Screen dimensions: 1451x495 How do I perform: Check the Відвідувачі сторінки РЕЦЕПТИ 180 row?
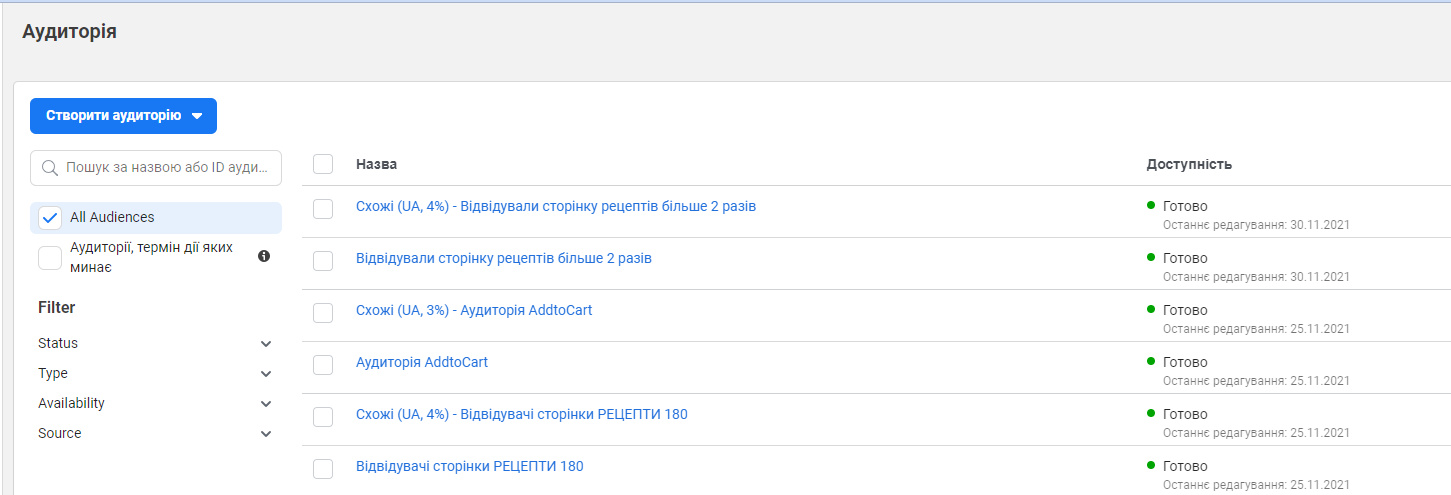[323, 468]
